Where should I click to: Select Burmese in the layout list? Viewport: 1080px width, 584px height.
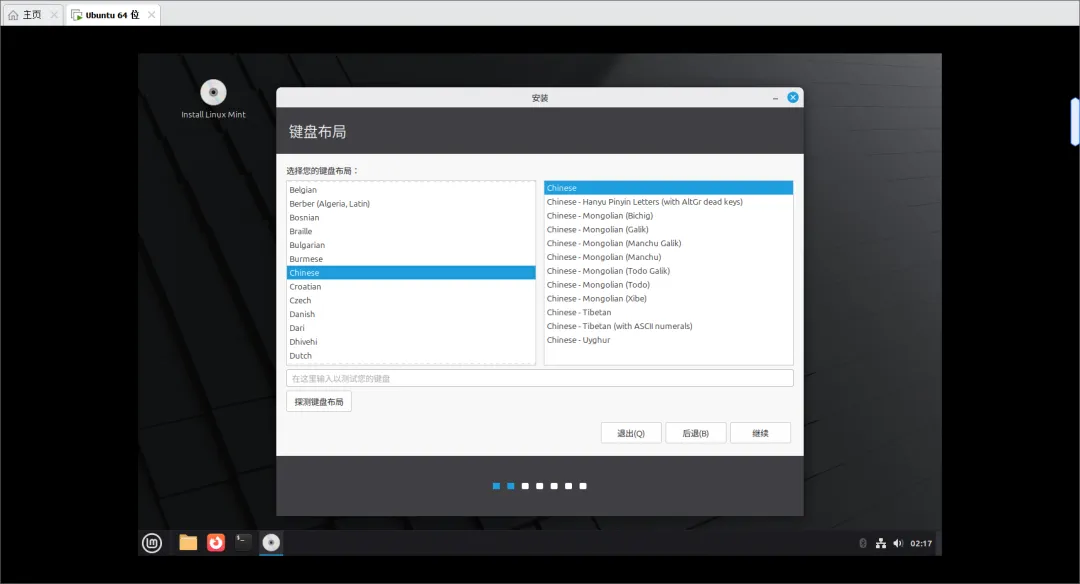click(411, 259)
